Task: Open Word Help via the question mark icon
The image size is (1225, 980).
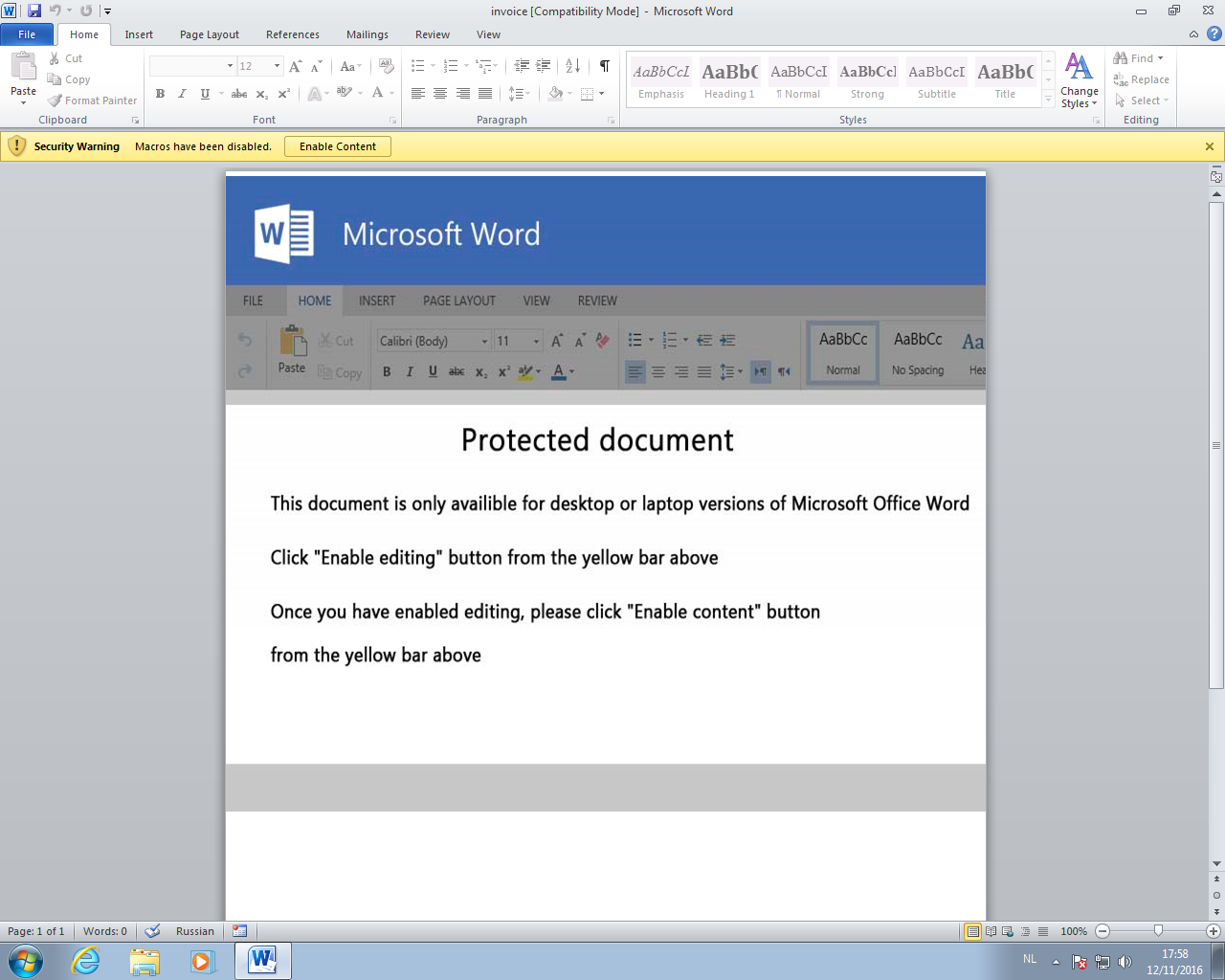Action: pos(1214,34)
